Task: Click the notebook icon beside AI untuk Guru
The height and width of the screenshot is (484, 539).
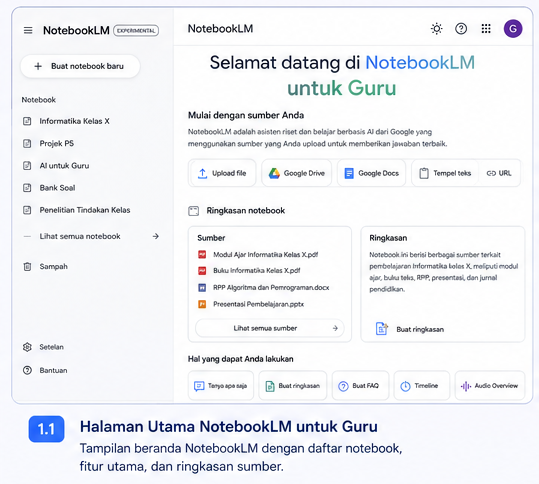Action: [x=27, y=166]
